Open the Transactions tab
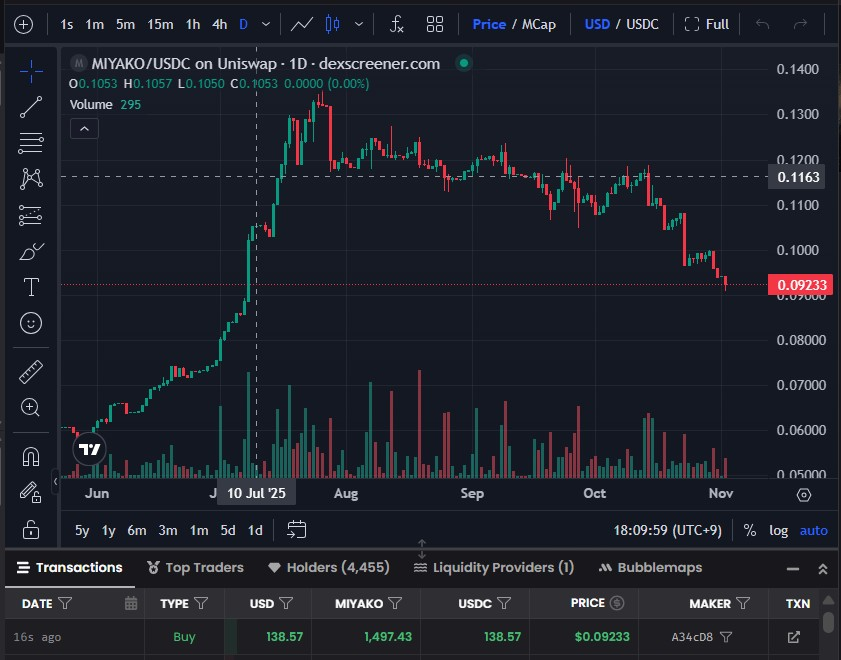841x660 pixels. (70, 567)
